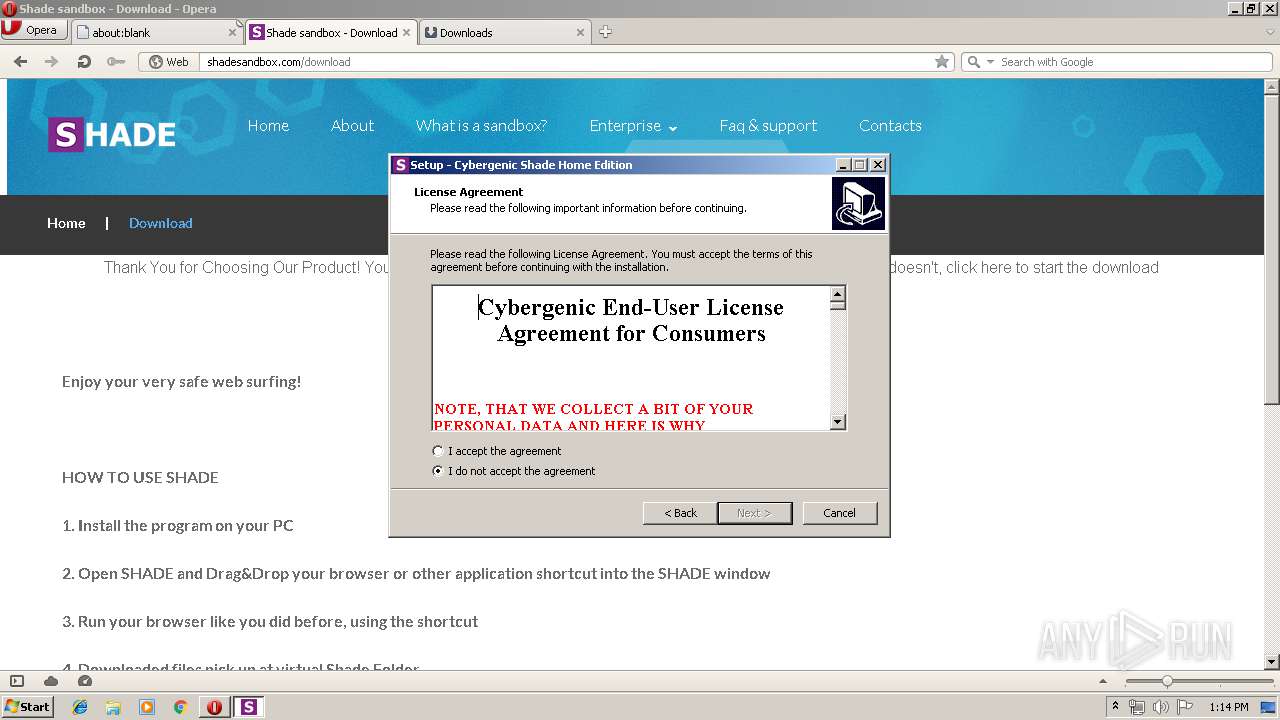Click the address bar URL field

566,62
